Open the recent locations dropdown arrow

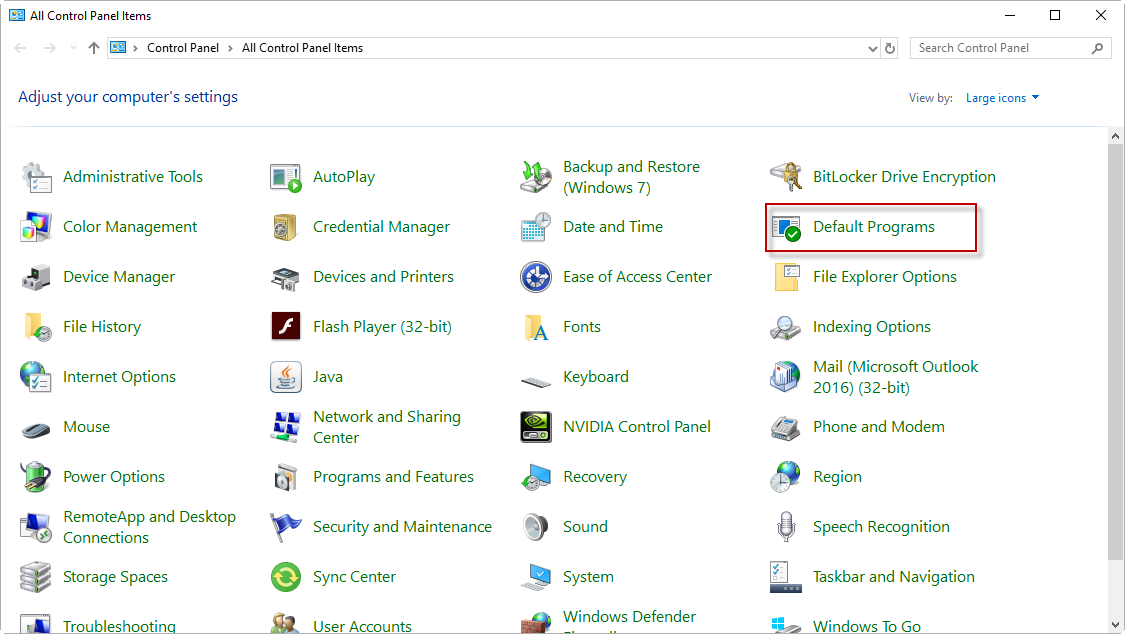coord(73,48)
